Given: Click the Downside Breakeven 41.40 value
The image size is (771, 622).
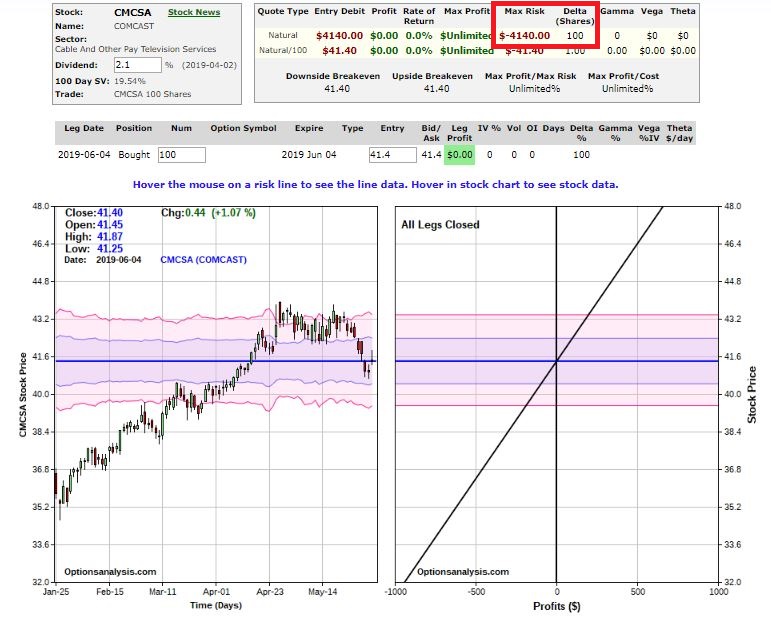Looking at the screenshot, I should pos(337,89).
